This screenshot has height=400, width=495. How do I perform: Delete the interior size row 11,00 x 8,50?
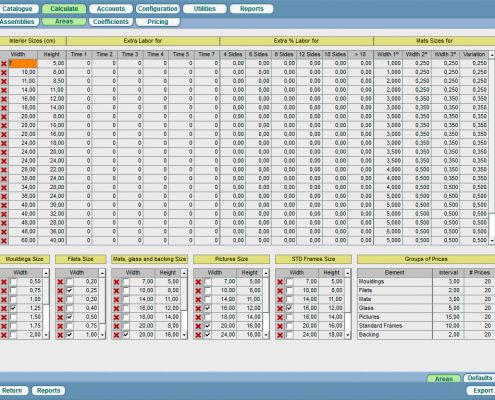click(x=4, y=81)
